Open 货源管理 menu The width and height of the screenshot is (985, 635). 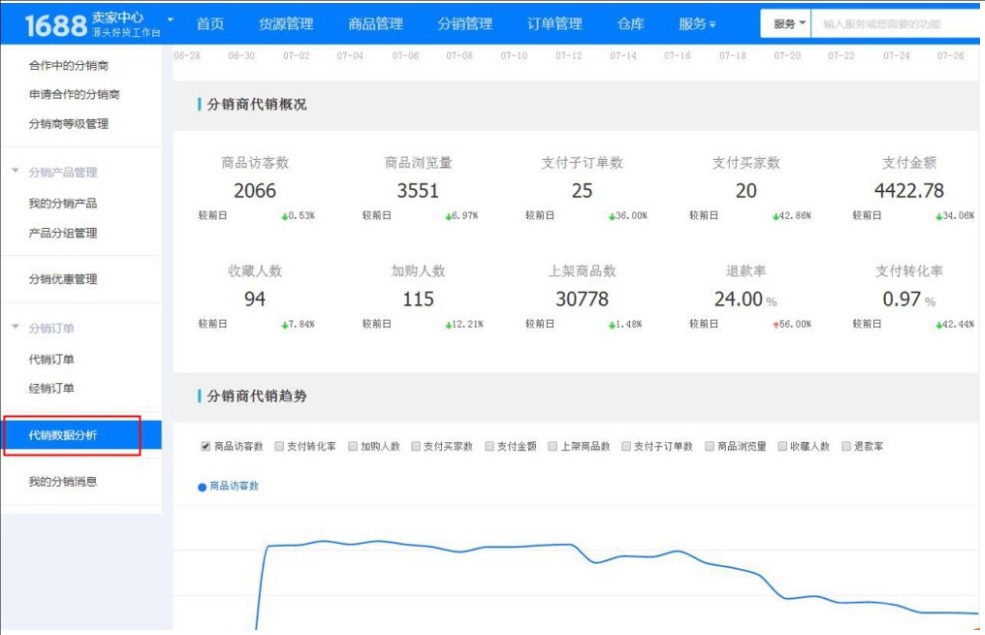pos(286,24)
